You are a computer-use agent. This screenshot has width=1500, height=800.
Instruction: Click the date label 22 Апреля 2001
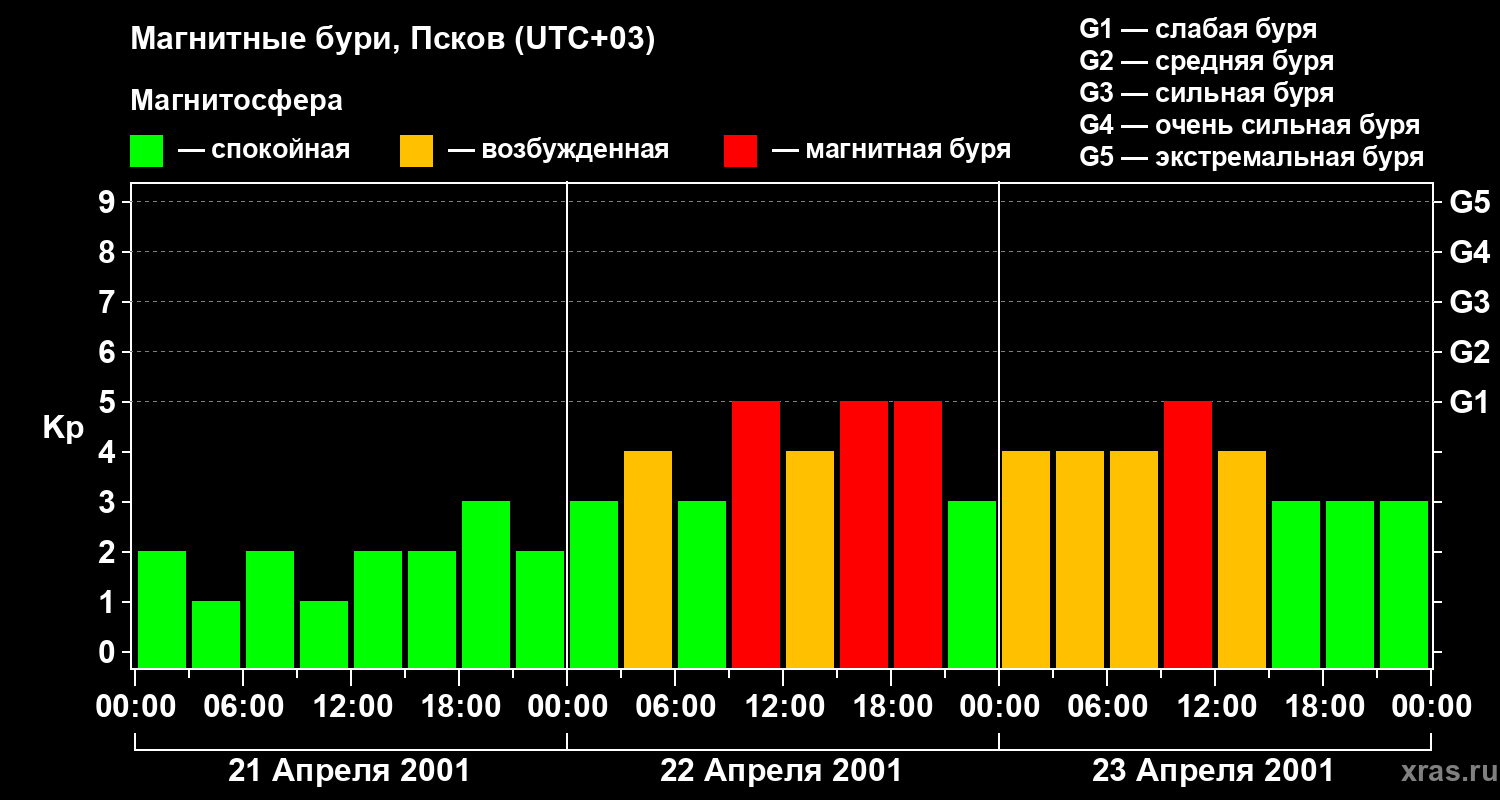781,771
